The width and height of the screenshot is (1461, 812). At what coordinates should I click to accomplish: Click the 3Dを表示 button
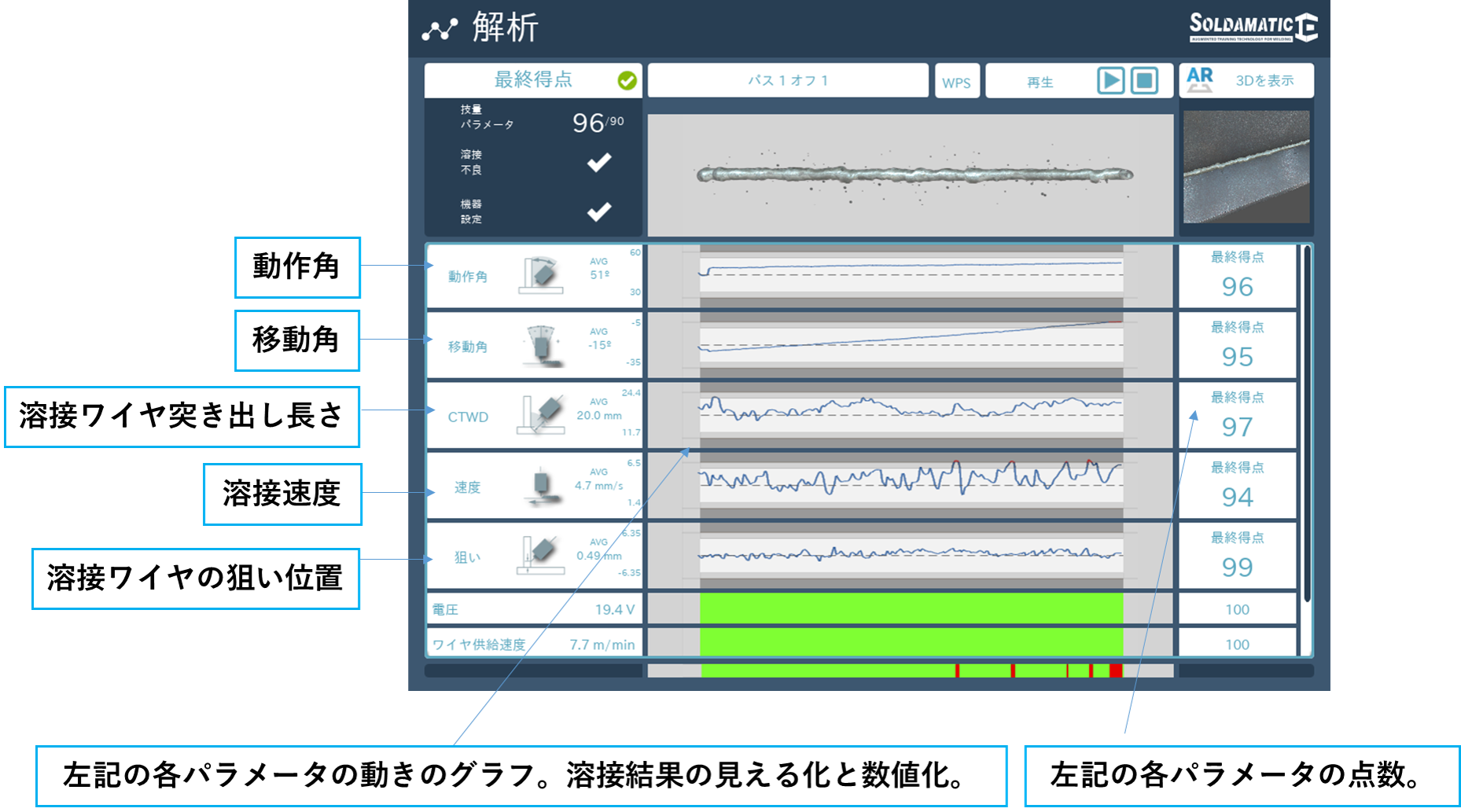(1264, 81)
